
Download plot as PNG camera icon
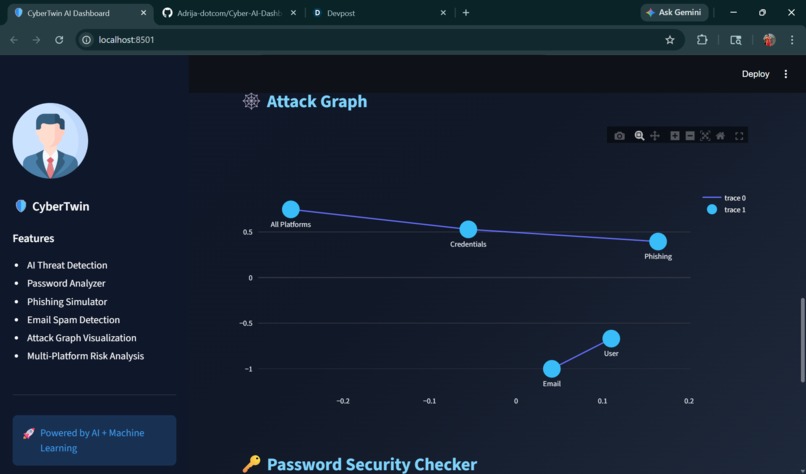point(619,136)
